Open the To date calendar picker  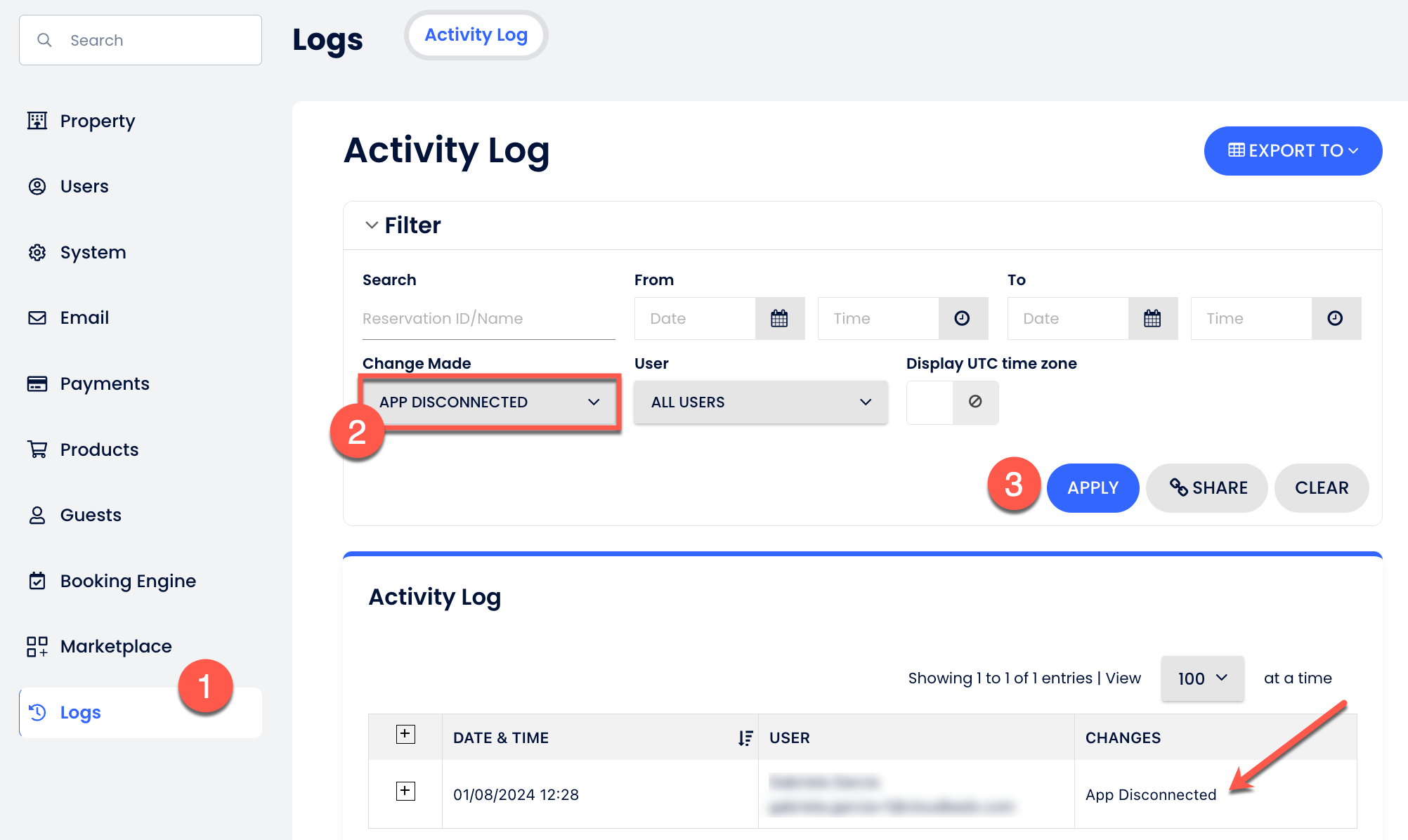click(x=1152, y=319)
